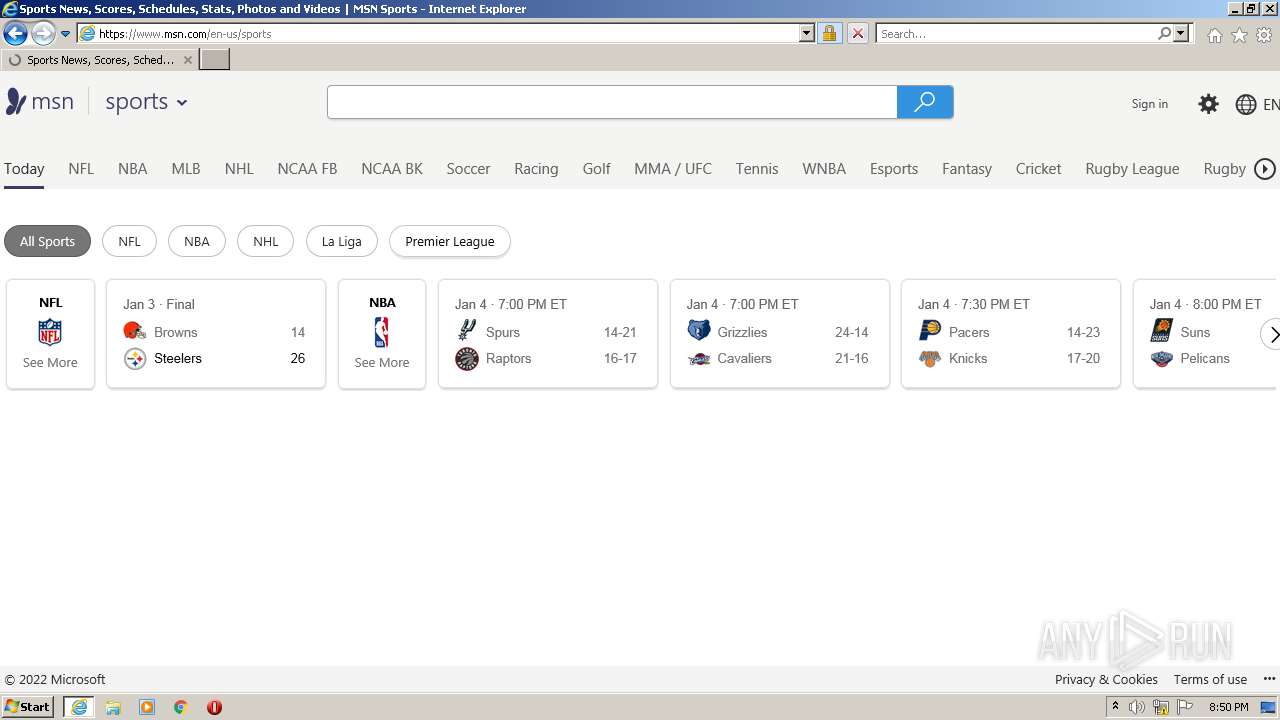Select the Premier League filter pill
This screenshot has height=720, width=1280.
(450, 241)
